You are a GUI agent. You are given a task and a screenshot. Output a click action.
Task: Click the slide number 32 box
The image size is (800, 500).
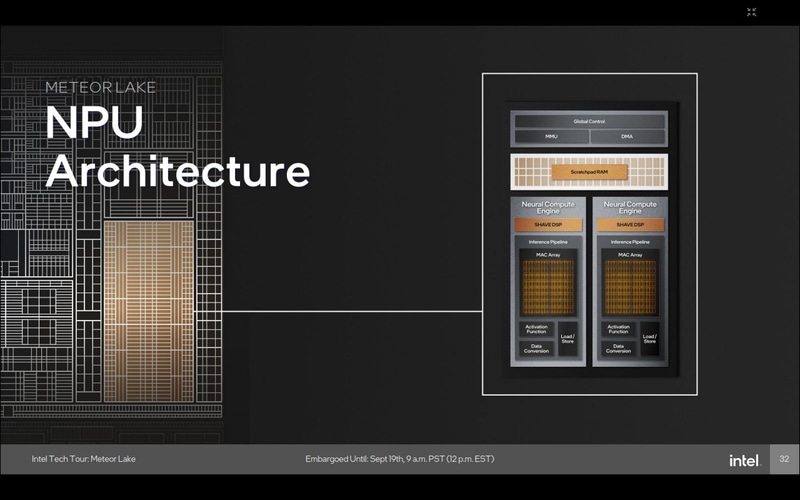point(784,459)
